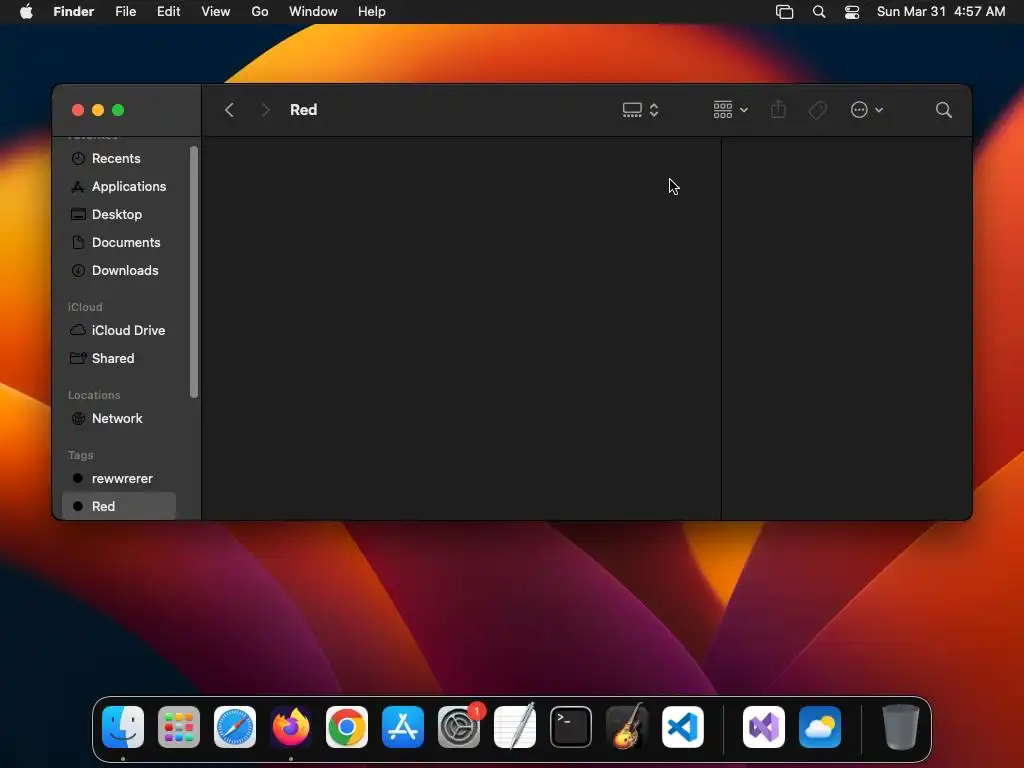Launch Visual Studio Code from the Dock
Viewport: 1024px width, 768px height.
682,726
